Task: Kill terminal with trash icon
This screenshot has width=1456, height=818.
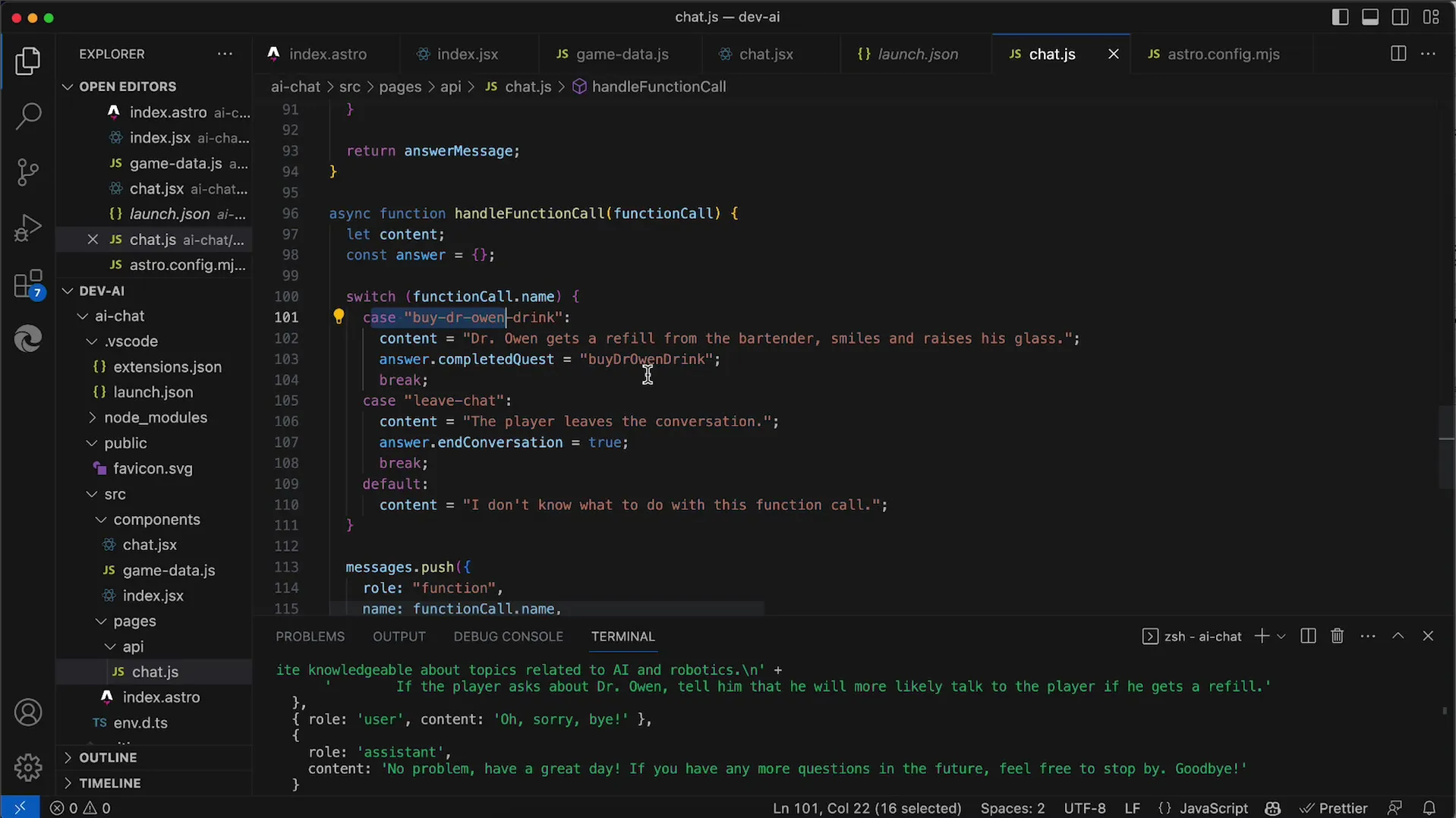Action: [1338, 636]
